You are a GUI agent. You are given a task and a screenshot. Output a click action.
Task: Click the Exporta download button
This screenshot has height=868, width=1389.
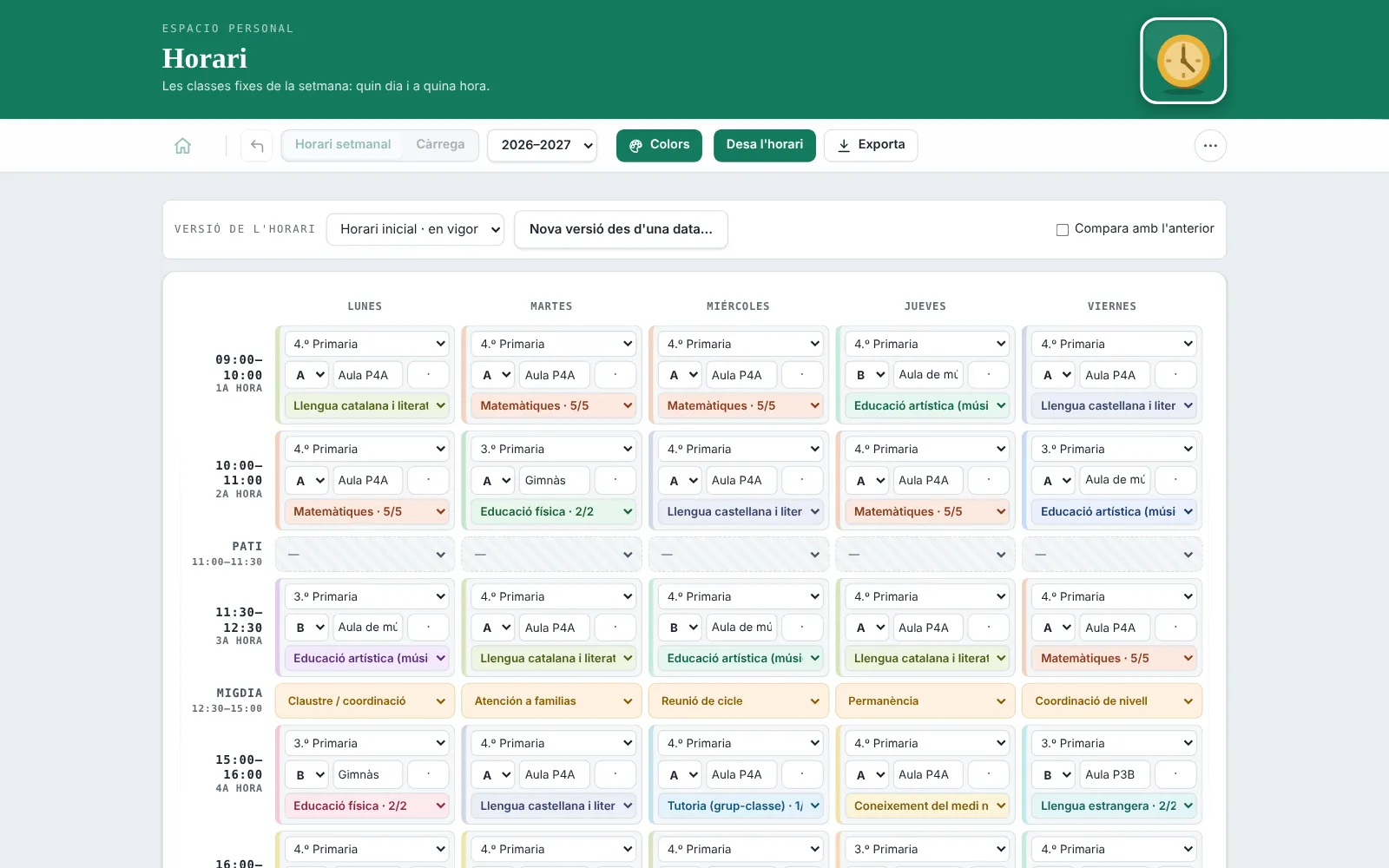[x=871, y=145]
